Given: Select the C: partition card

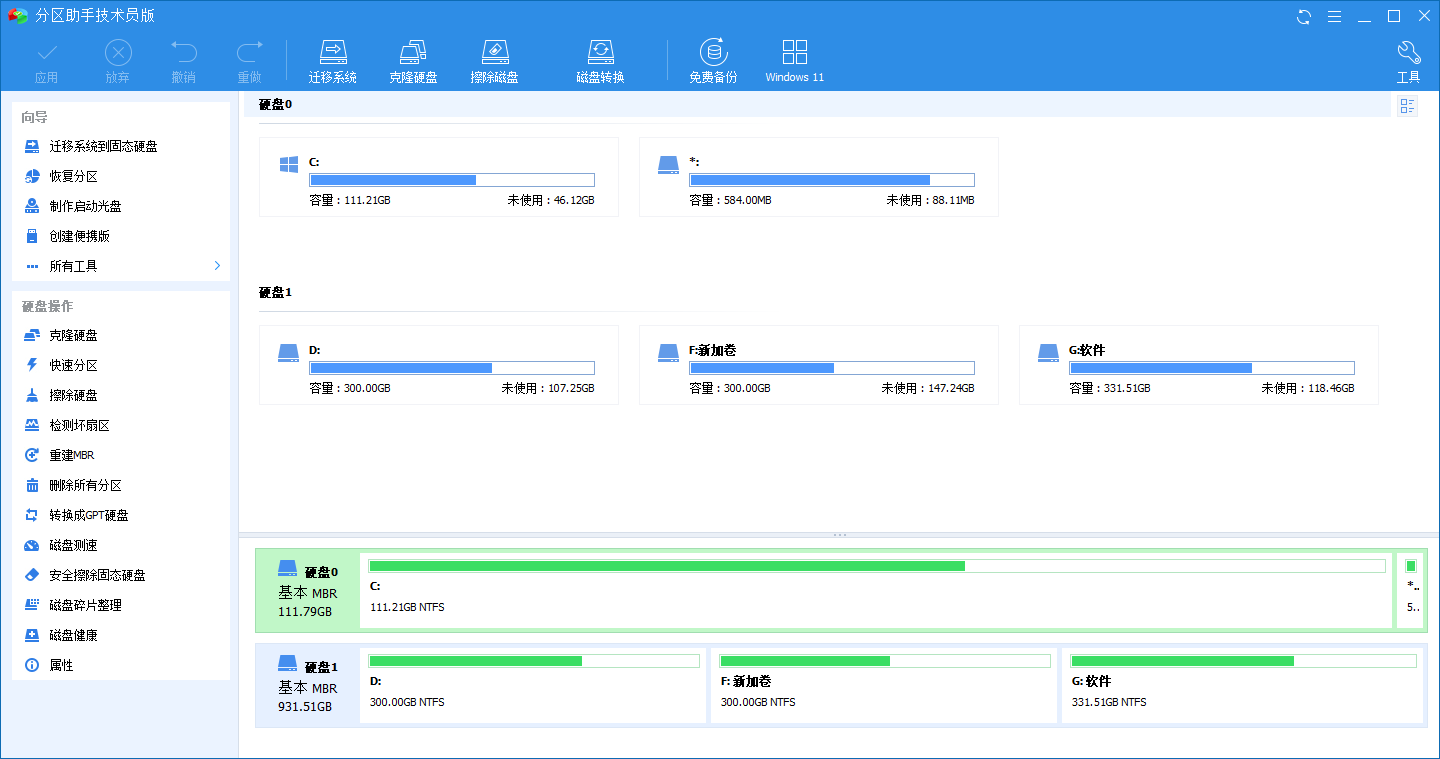Looking at the screenshot, I should [439, 177].
